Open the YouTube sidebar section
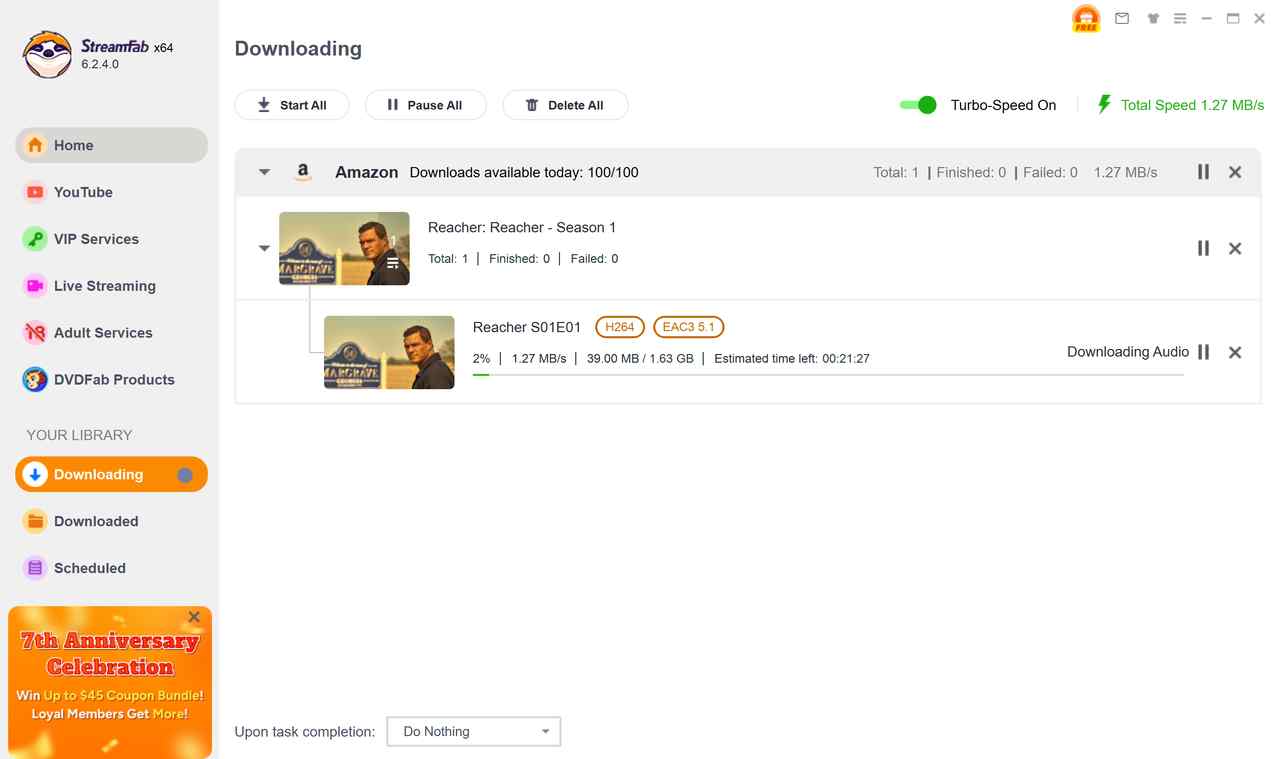 pyautogui.click(x=111, y=192)
